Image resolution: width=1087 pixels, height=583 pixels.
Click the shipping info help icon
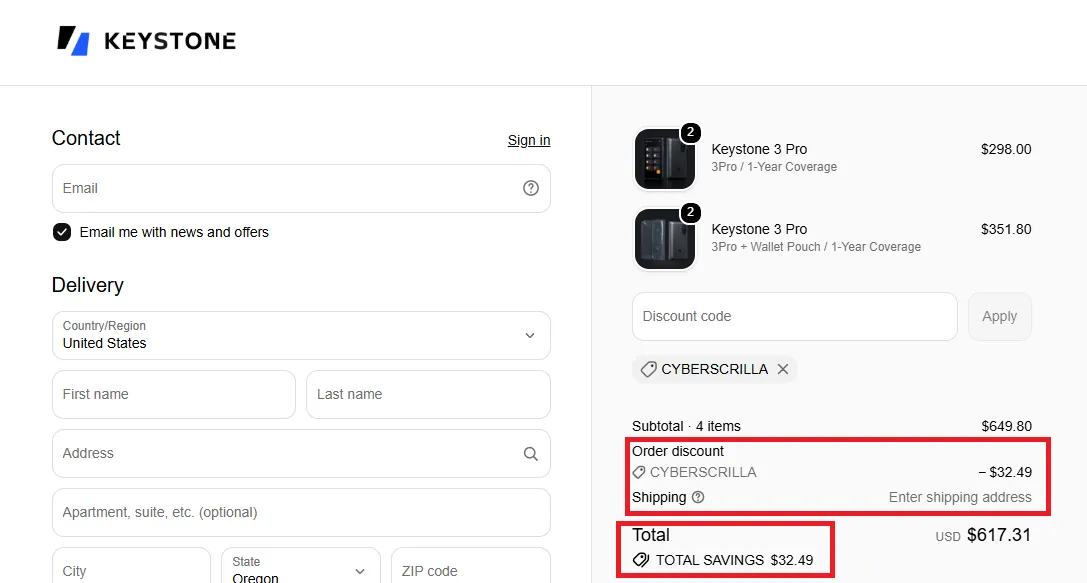coord(698,497)
